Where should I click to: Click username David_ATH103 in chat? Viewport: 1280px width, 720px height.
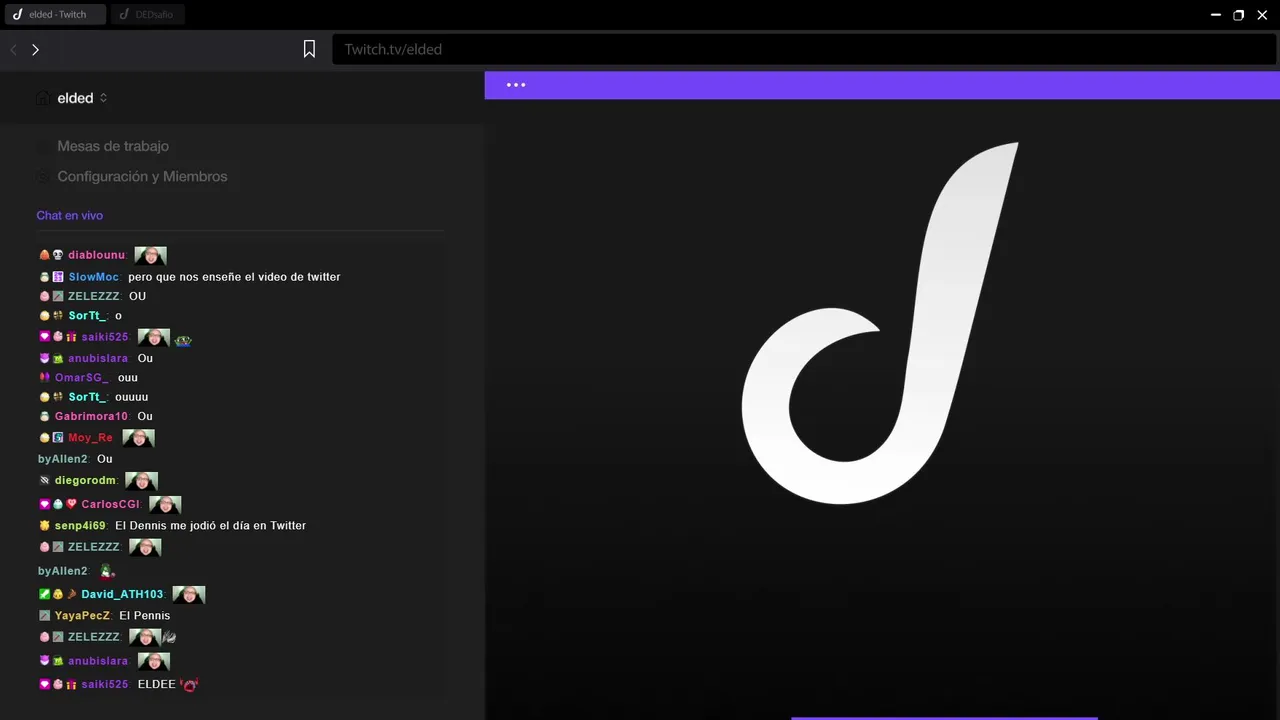coord(122,595)
